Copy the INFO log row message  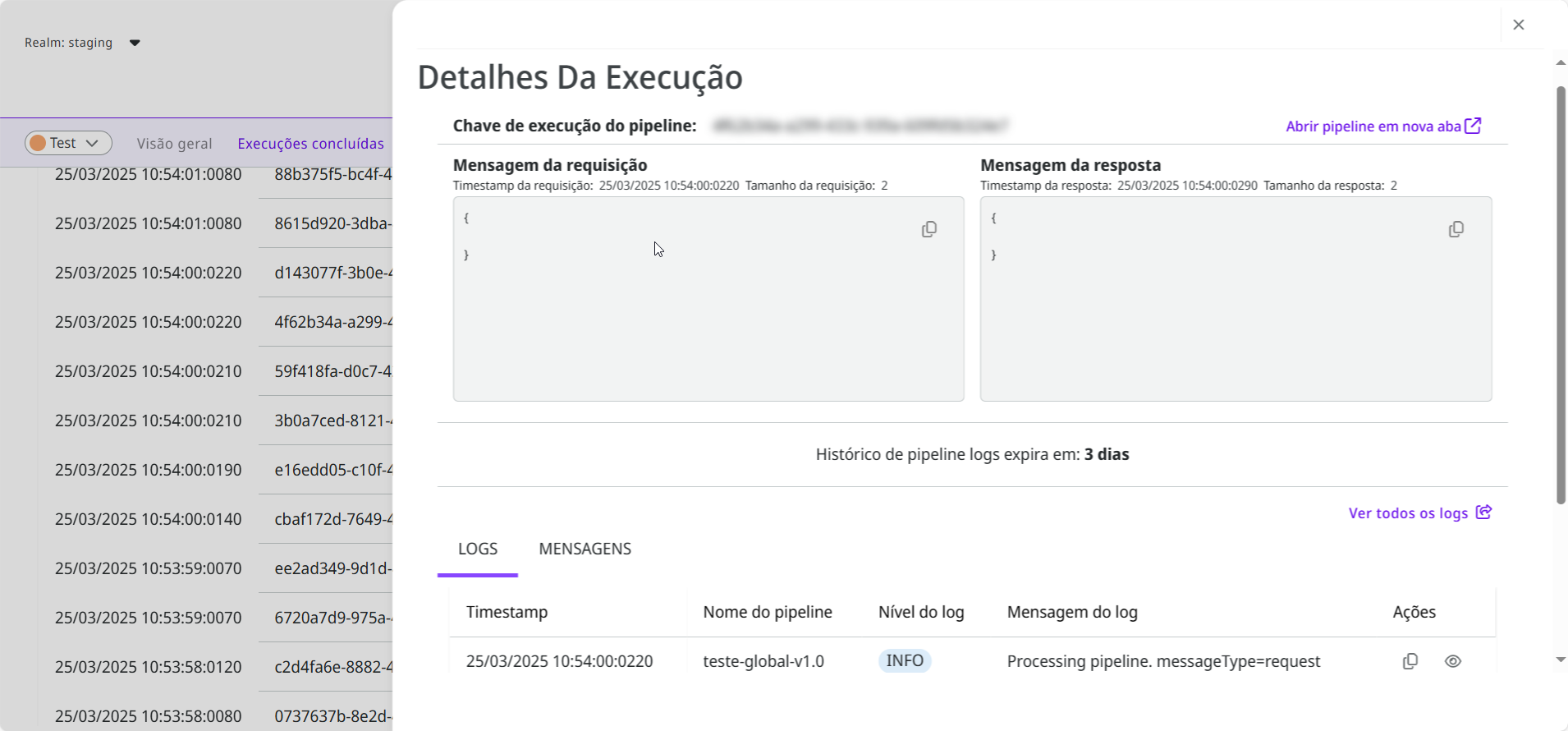[1410, 661]
